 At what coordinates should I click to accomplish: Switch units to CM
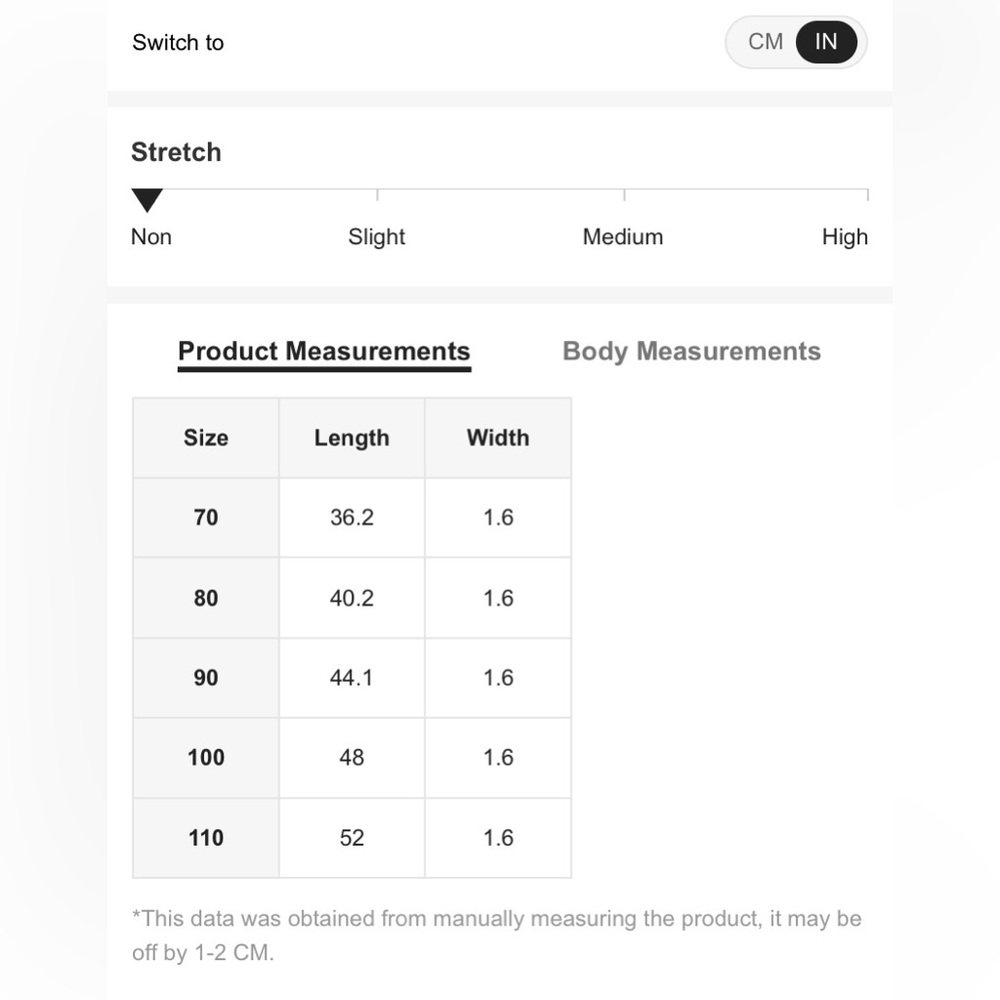coord(765,42)
